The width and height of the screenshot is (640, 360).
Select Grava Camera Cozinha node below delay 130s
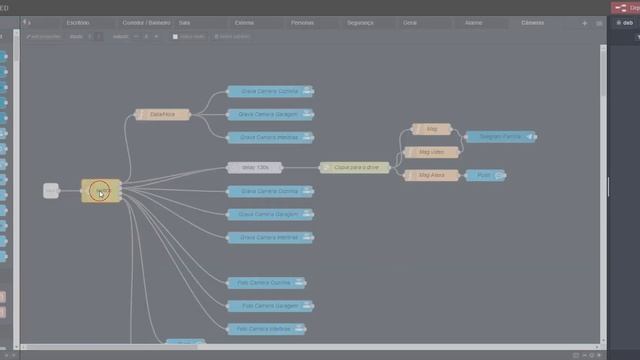coord(270,191)
